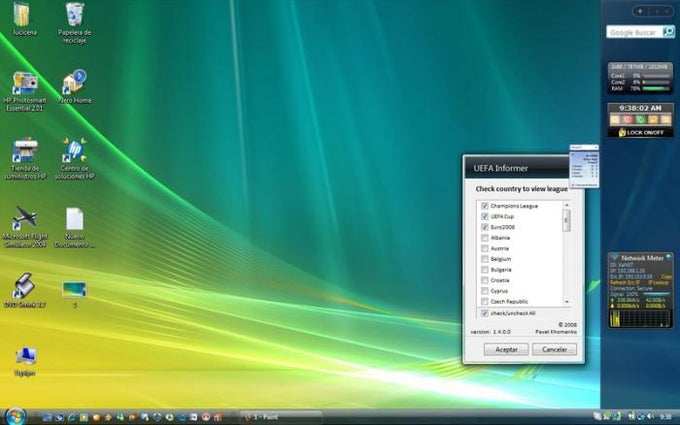Select the image file named 1
The width and height of the screenshot is (680, 425).
click(x=74, y=294)
